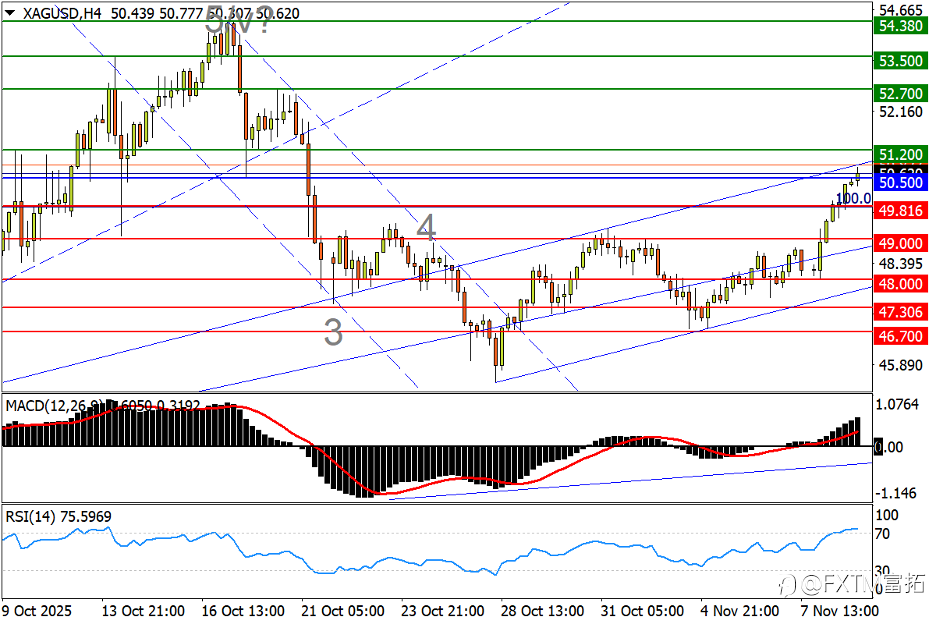Click the 100.0 Fibonacci level label
The height and width of the screenshot is (624, 936).
(x=853, y=198)
